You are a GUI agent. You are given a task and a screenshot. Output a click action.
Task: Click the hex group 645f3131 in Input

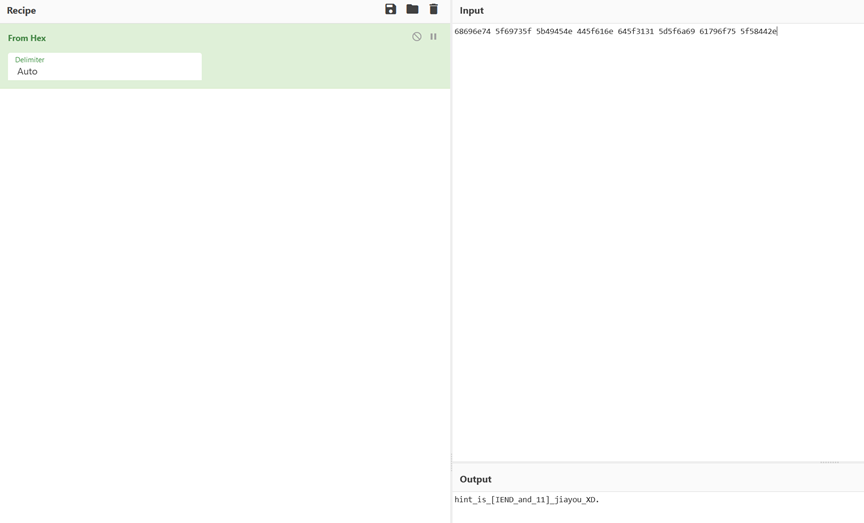coord(635,31)
